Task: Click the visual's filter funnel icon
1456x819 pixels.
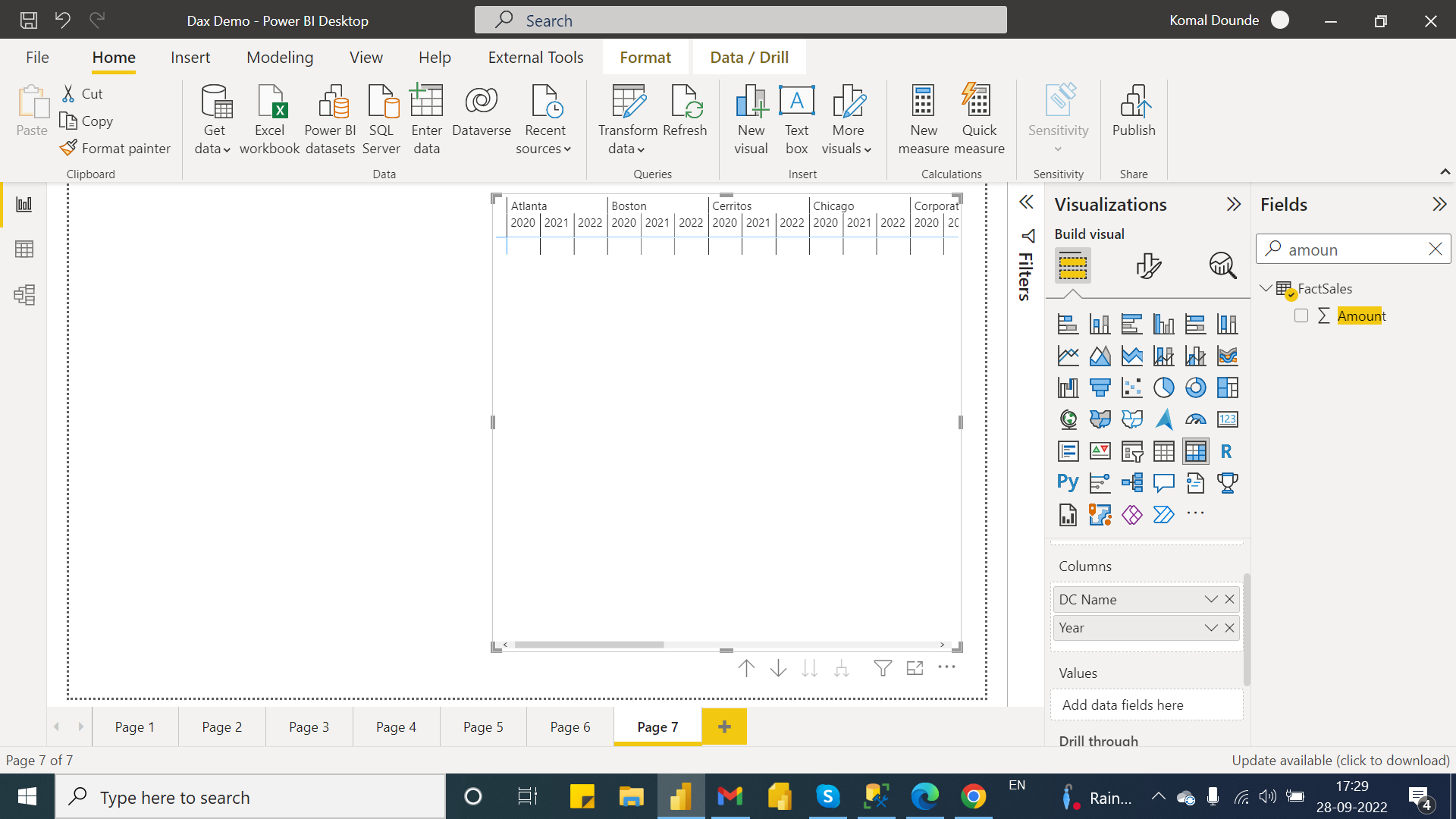Action: [x=883, y=668]
